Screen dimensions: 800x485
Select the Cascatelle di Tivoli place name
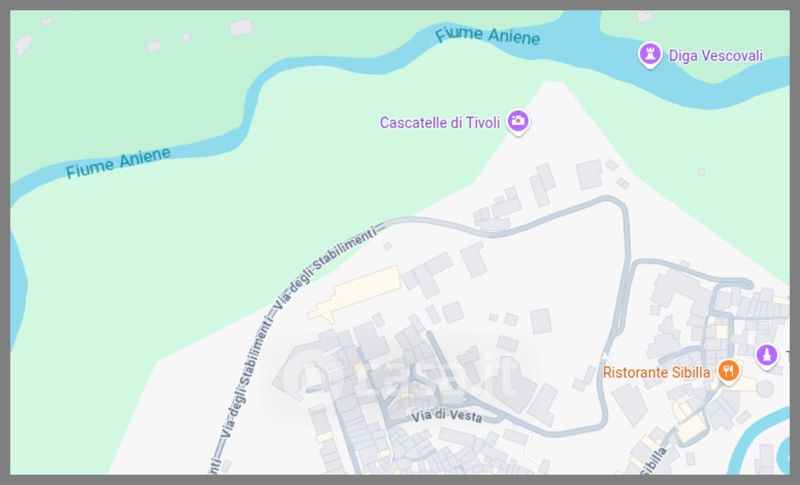click(x=440, y=123)
